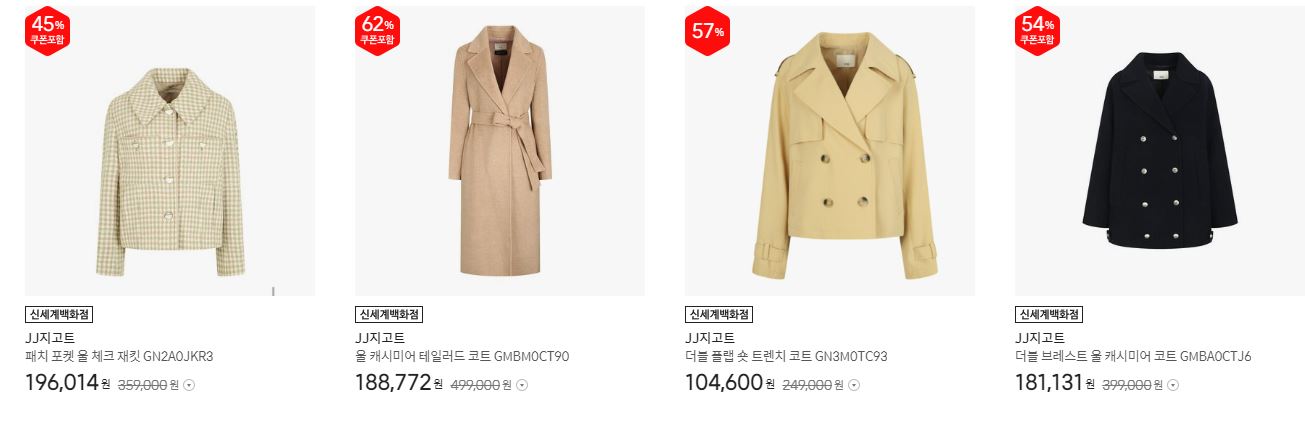The height and width of the screenshot is (424, 1305).
Task: Expand price details for 188,772원 coat
Action: point(521,385)
